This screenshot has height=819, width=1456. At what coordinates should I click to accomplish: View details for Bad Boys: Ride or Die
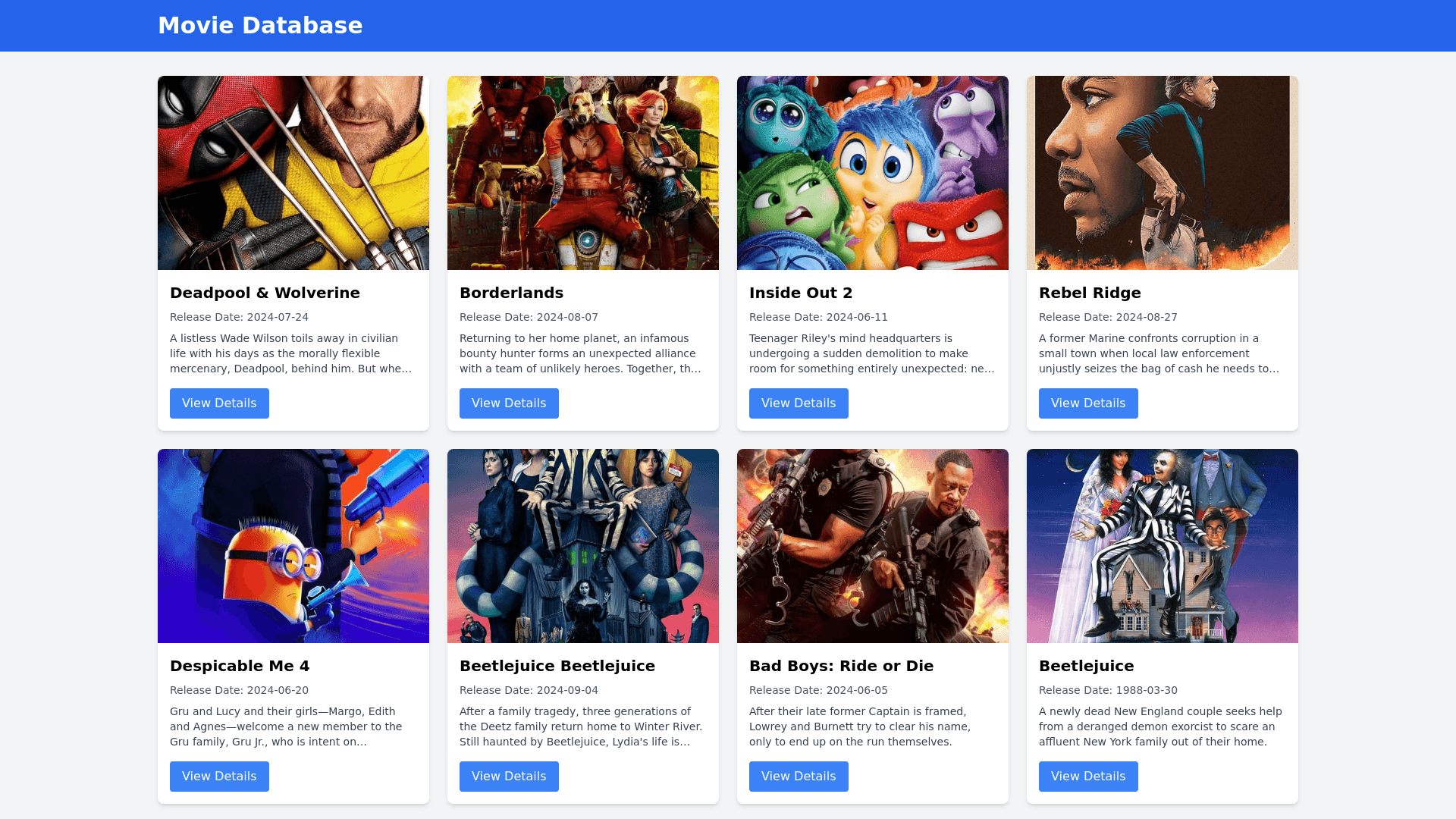(799, 777)
